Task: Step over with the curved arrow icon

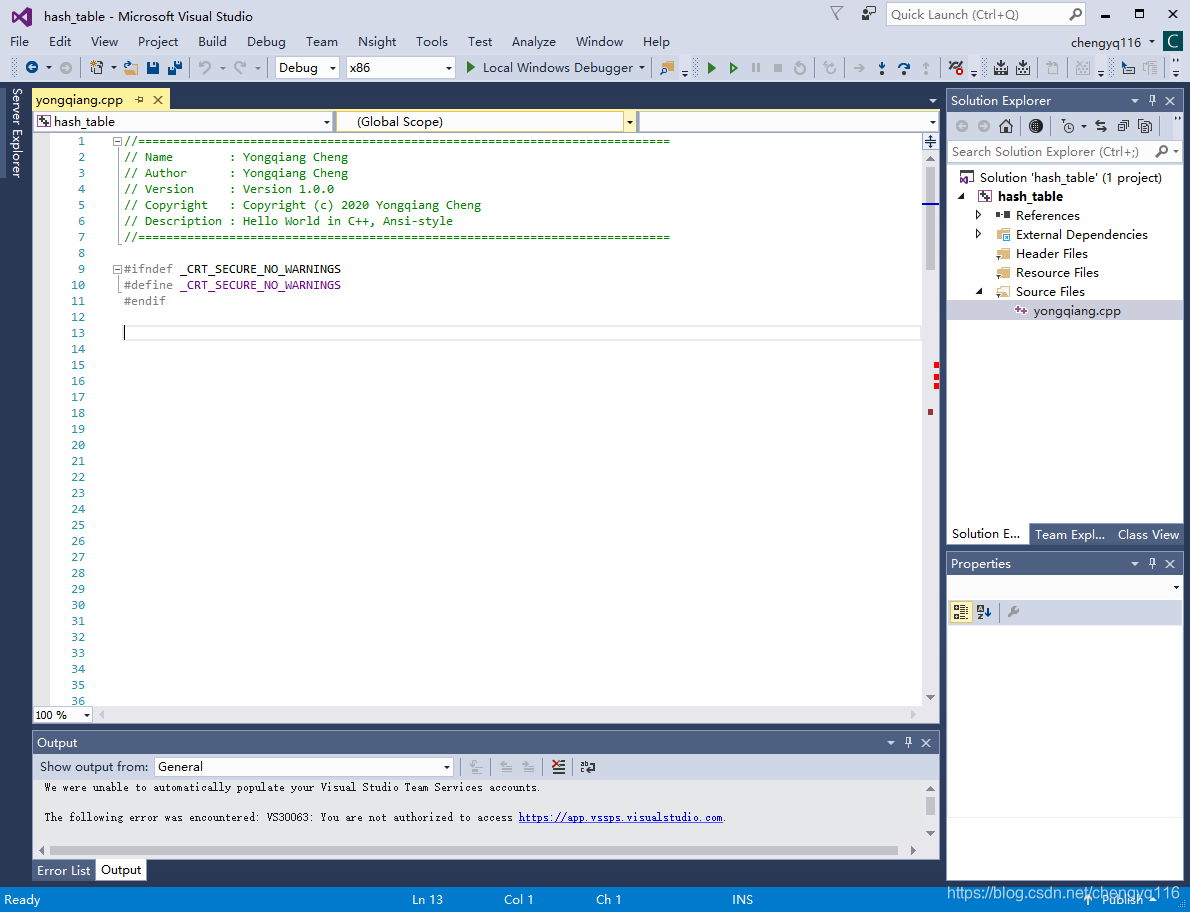Action: [x=903, y=68]
